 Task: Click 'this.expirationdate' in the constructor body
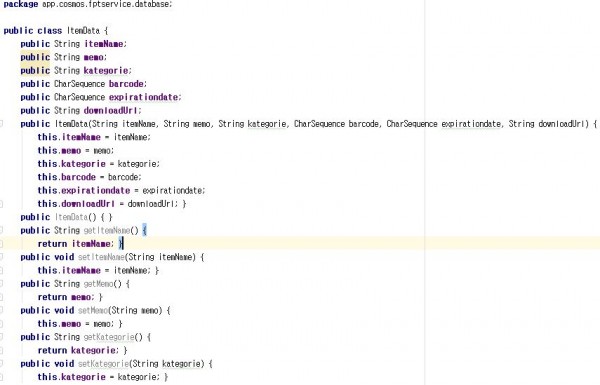[84, 191]
